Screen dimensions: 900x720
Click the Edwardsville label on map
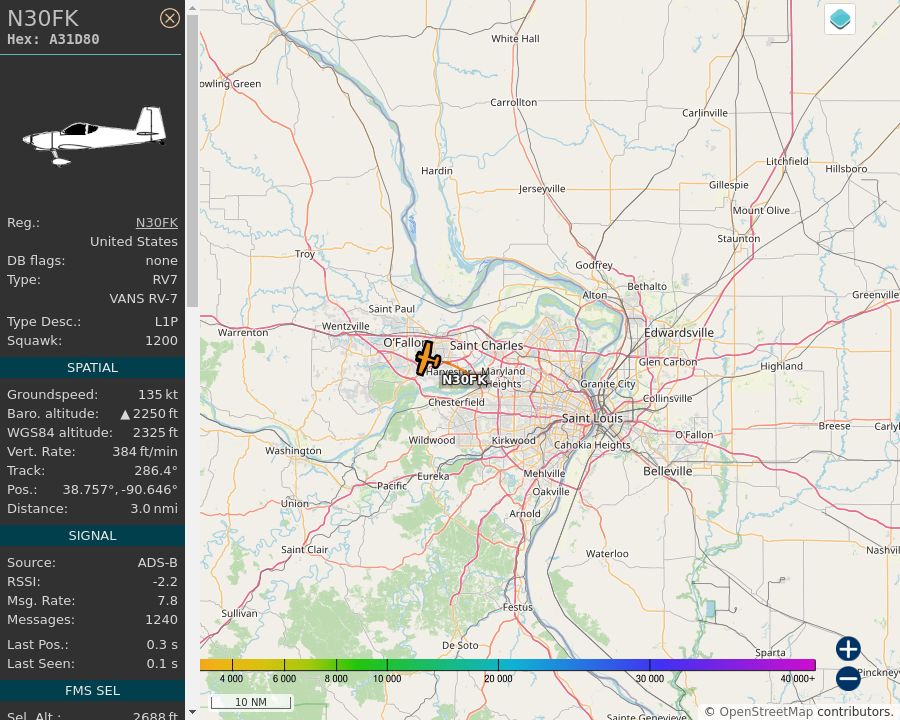[x=678, y=332]
